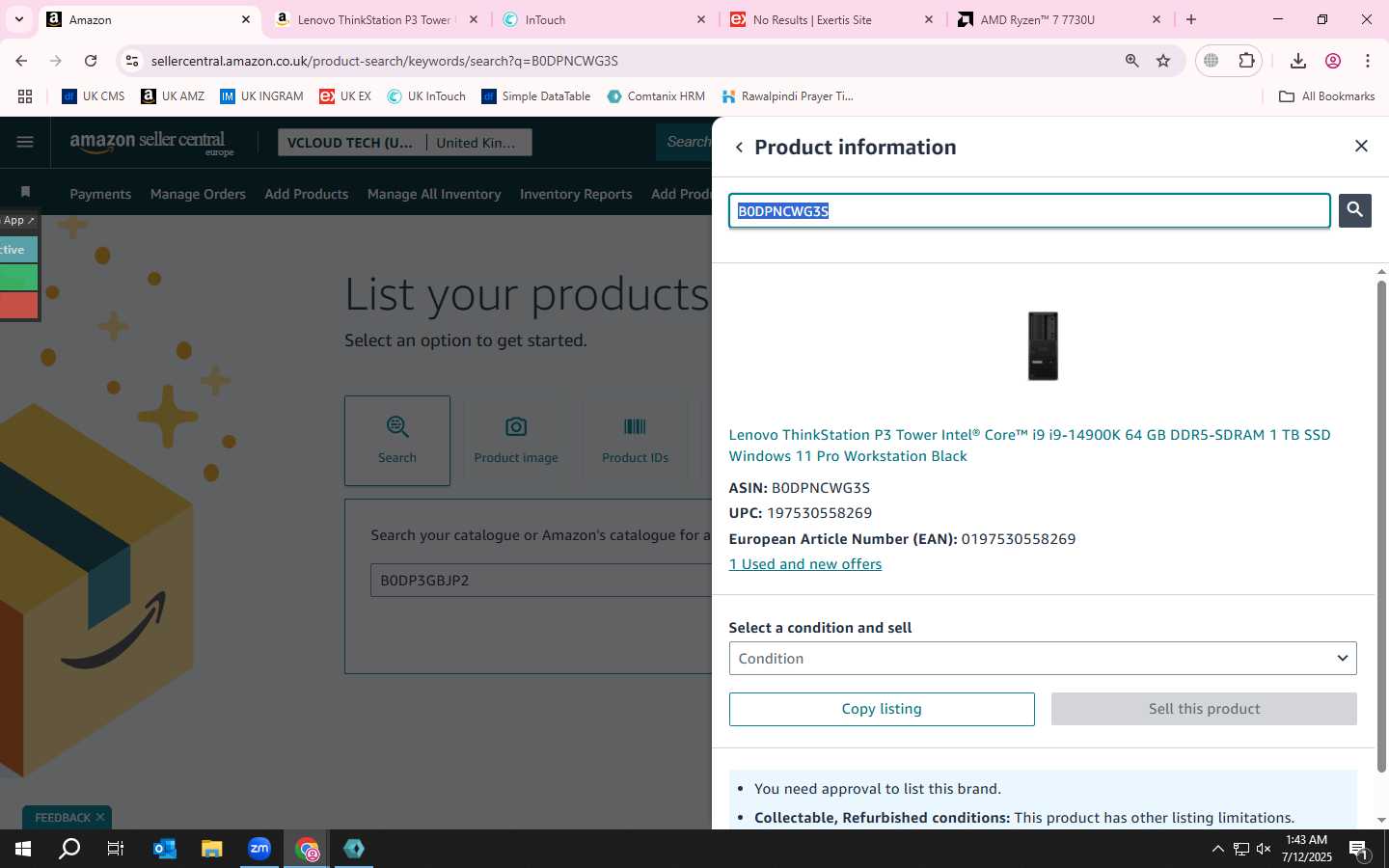Open the Chrome downloads icon

pos(1298,61)
